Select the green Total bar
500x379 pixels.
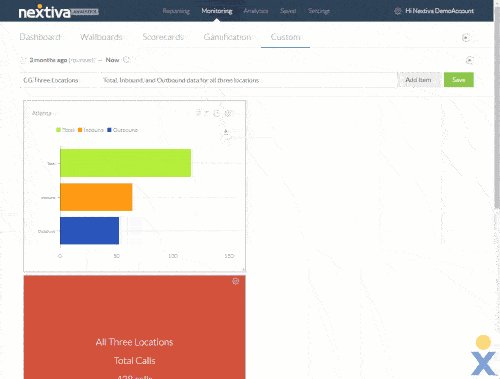125,163
